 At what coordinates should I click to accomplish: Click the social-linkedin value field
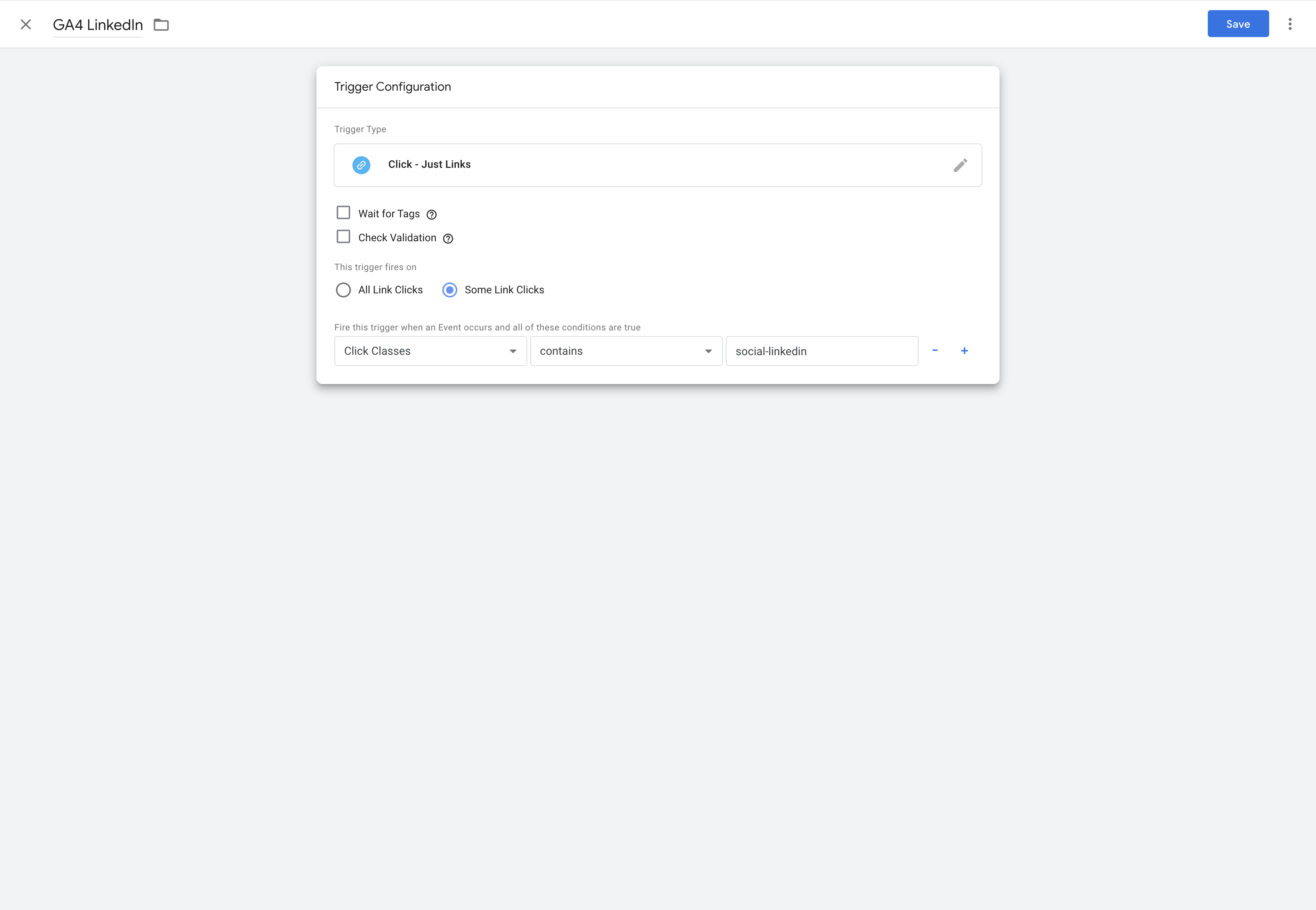point(822,351)
